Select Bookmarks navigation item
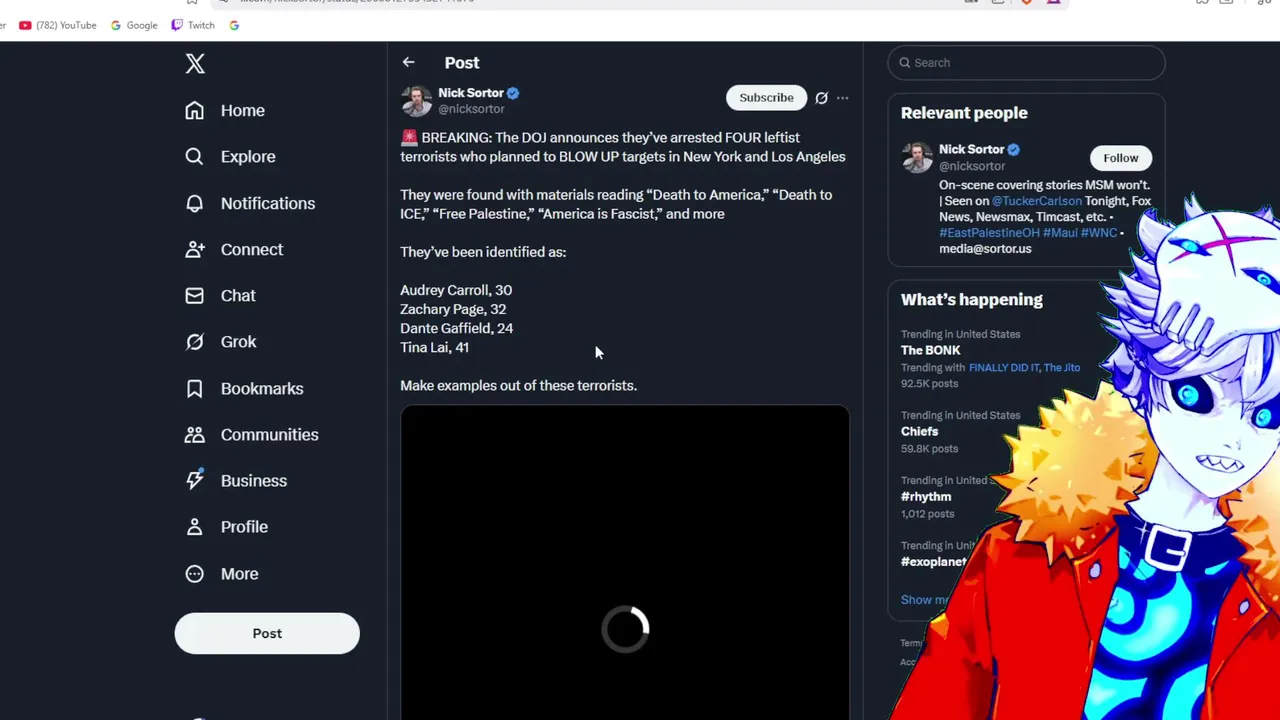This screenshot has width=1280, height=720. point(262,388)
